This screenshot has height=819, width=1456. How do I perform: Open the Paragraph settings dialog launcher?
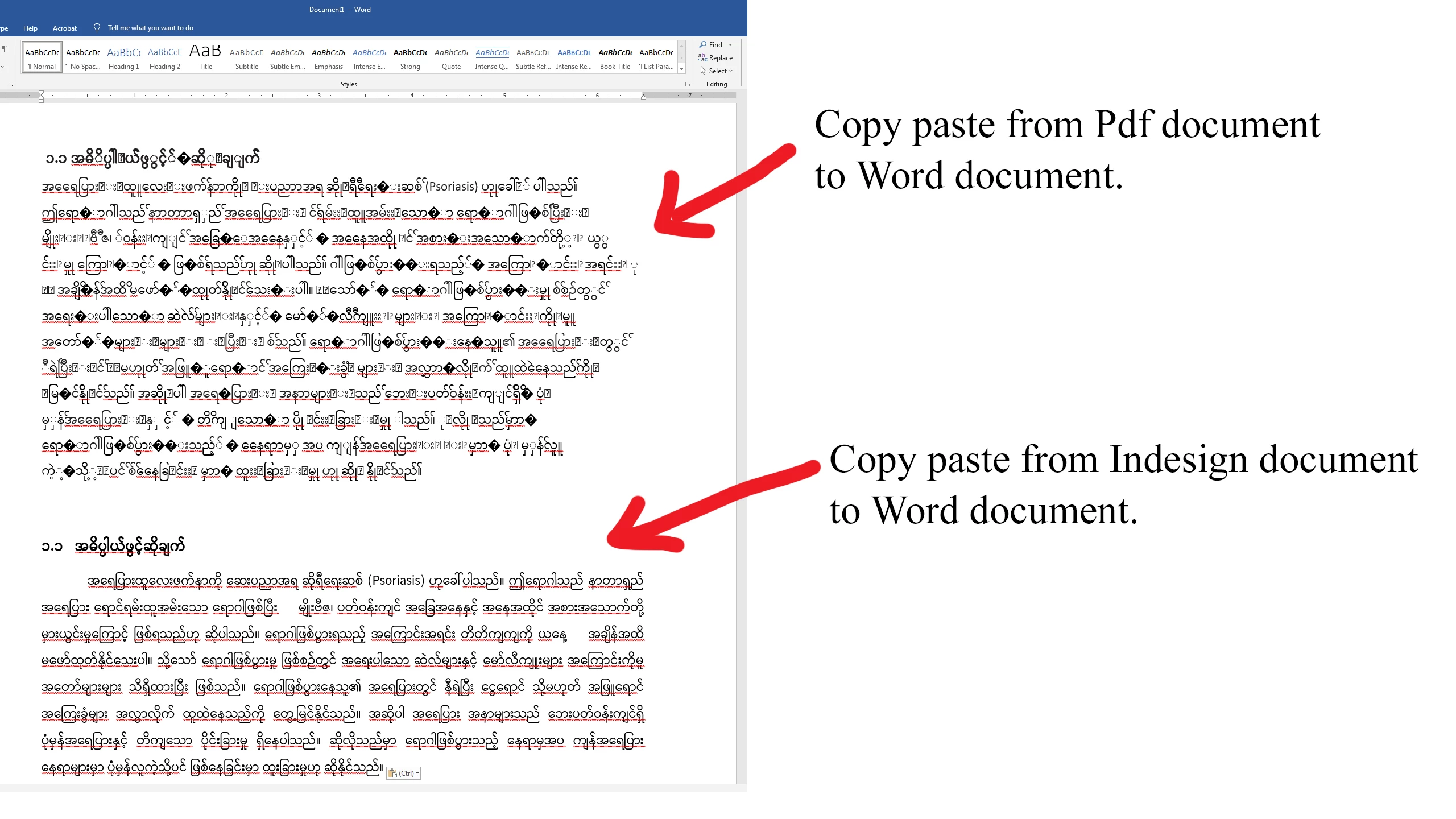coord(11,84)
